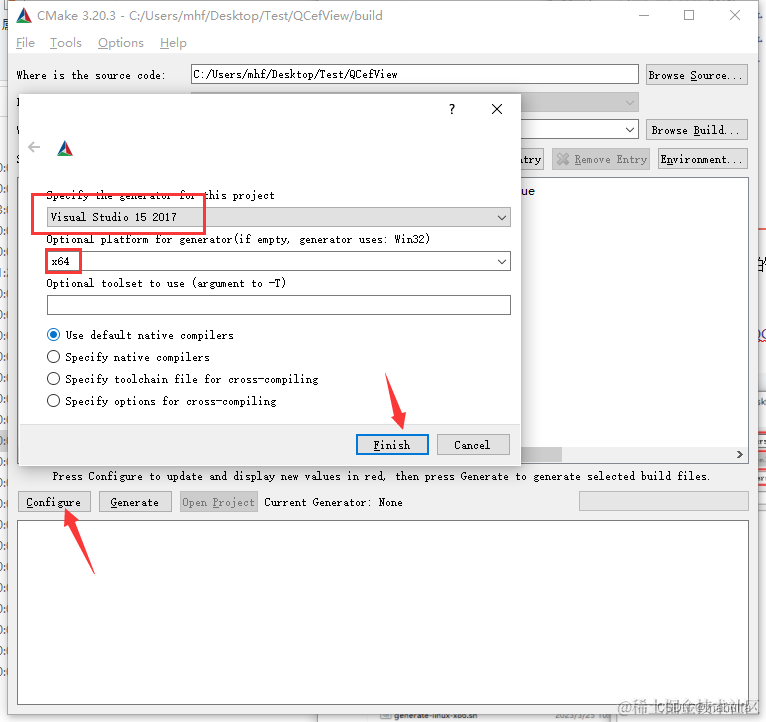Image resolution: width=766 pixels, height=722 pixels.
Task: Click the empty output log area
Action: (383, 612)
